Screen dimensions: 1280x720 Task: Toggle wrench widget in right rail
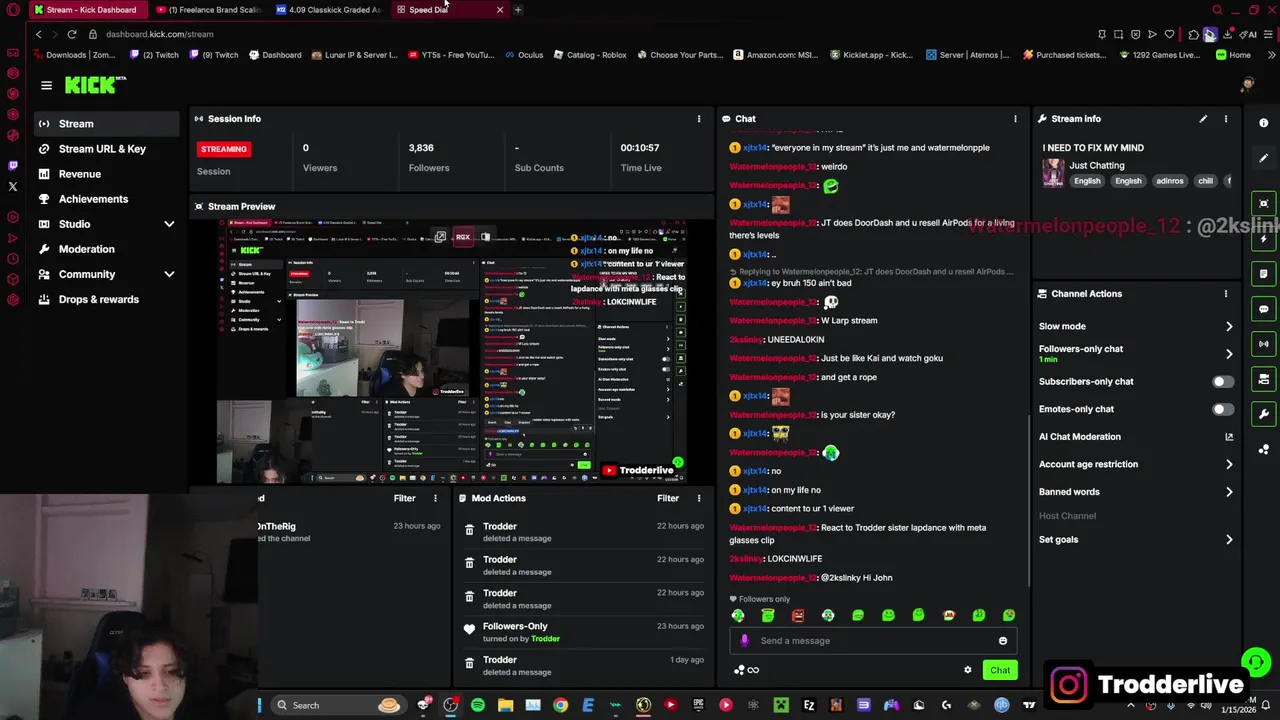pyautogui.click(x=1264, y=414)
